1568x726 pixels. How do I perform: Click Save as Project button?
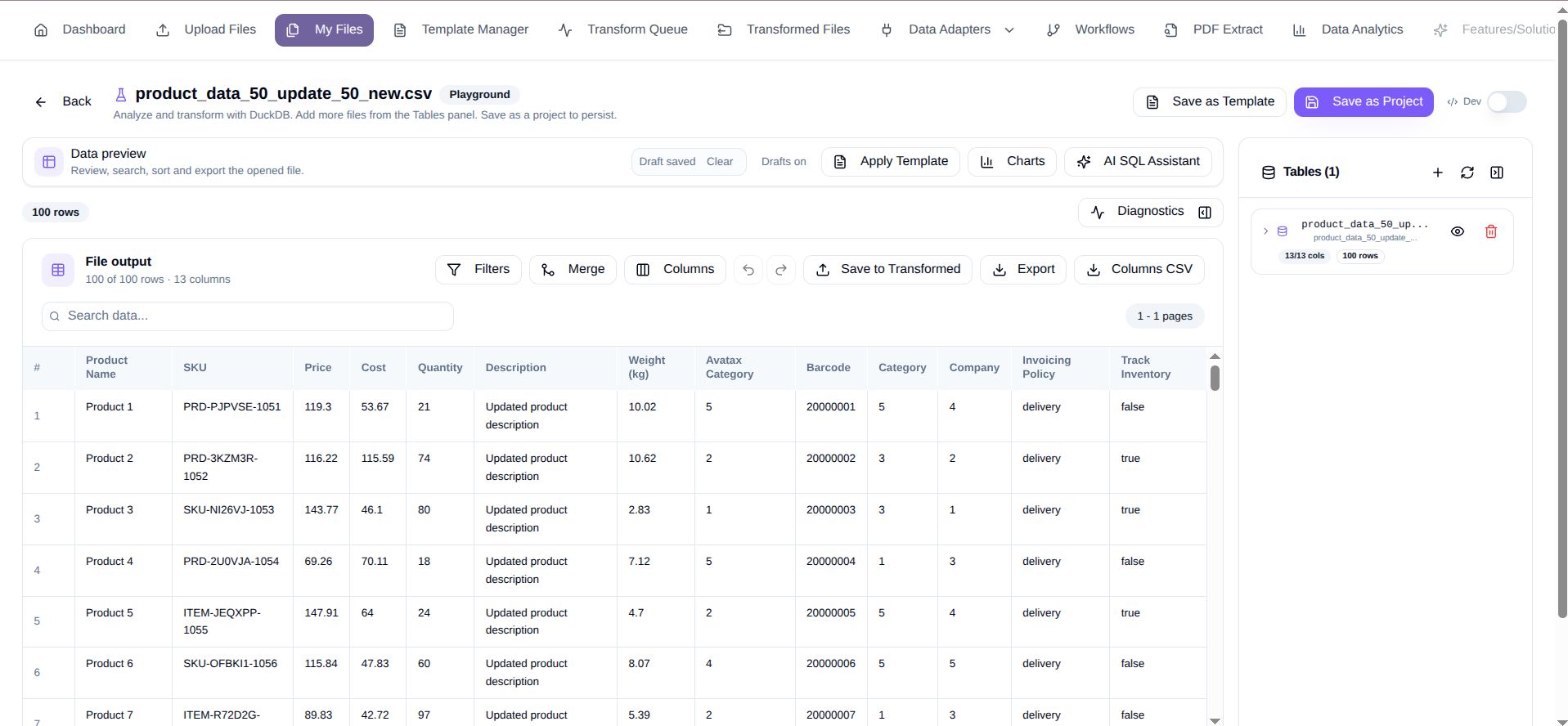1364,102
